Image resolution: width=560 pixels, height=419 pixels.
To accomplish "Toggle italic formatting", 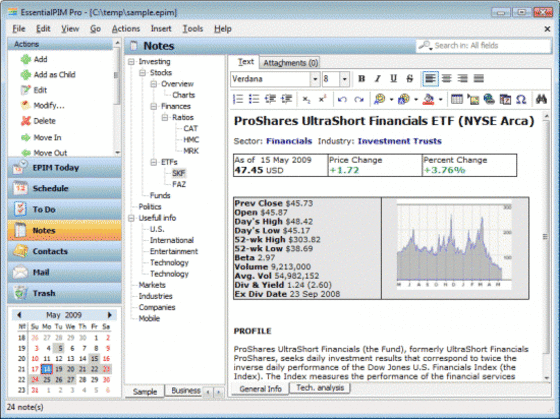I will pyautogui.click(x=378, y=79).
